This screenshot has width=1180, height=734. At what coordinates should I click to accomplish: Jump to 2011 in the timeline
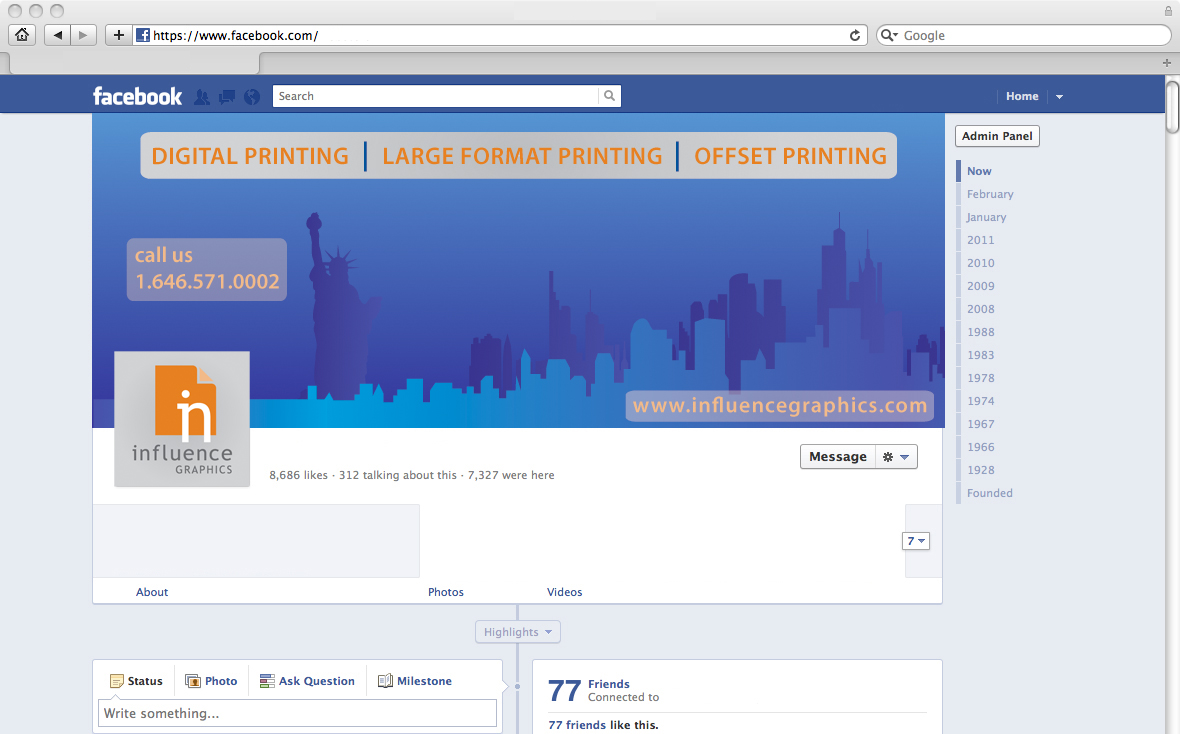point(981,240)
